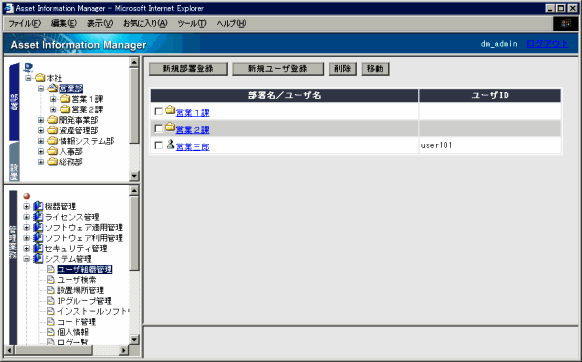This screenshot has width=582, height=362.
Task: Click the page icon beside IPグループ管理
Action: [51, 300]
